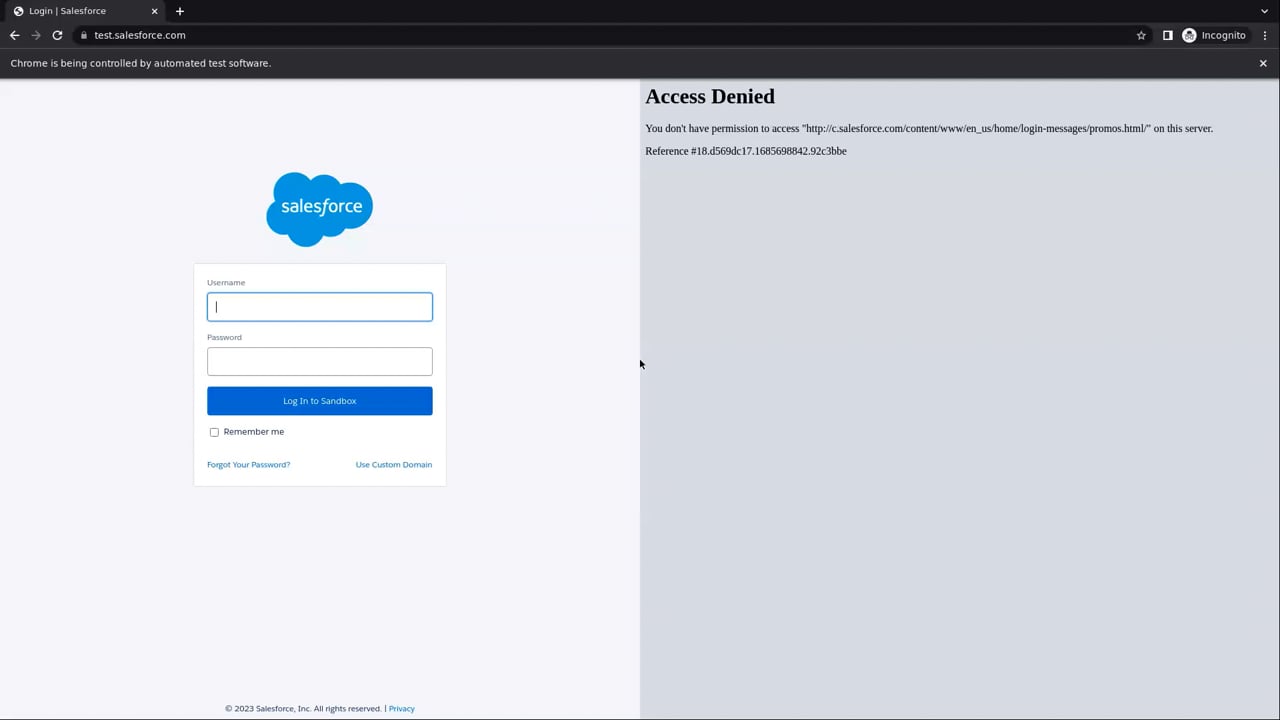This screenshot has width=1280, height=720.
Task: Click the permission error message text
Action: click(x=929, y=128)
